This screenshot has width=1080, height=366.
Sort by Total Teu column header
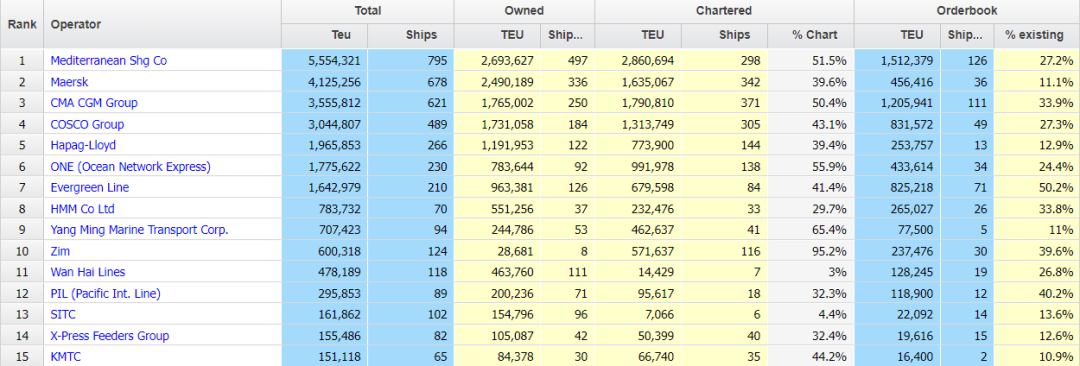pyautogui.click(x=324, y=36)
